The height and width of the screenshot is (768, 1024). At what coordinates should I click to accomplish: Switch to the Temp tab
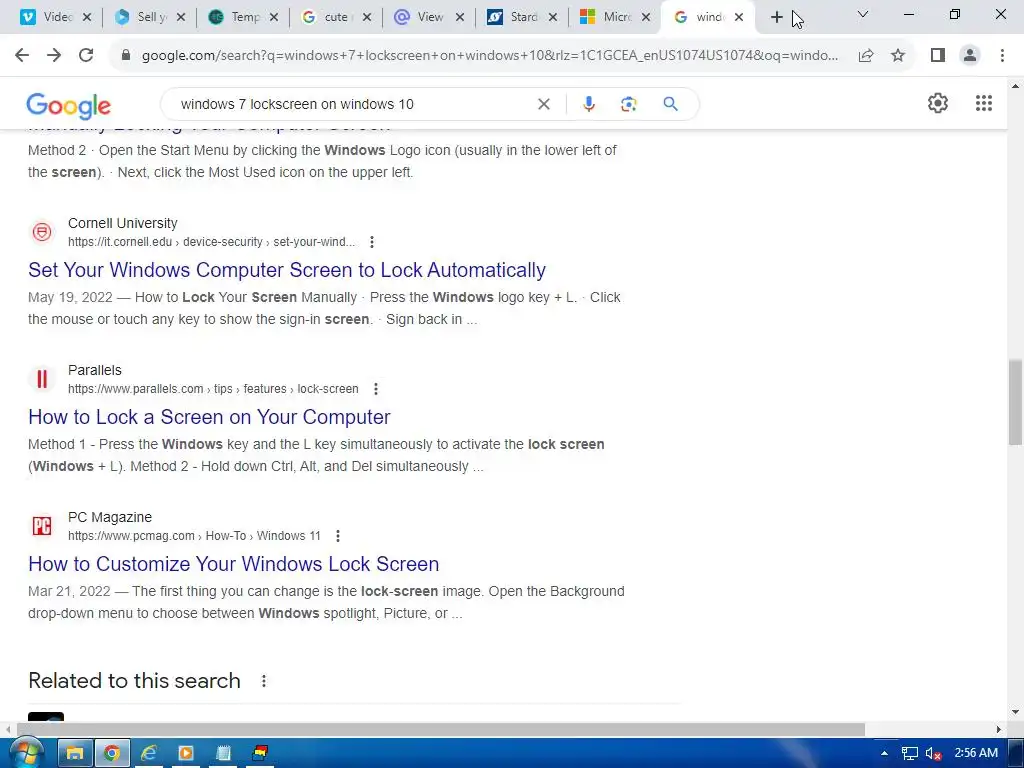coord(245,17)
